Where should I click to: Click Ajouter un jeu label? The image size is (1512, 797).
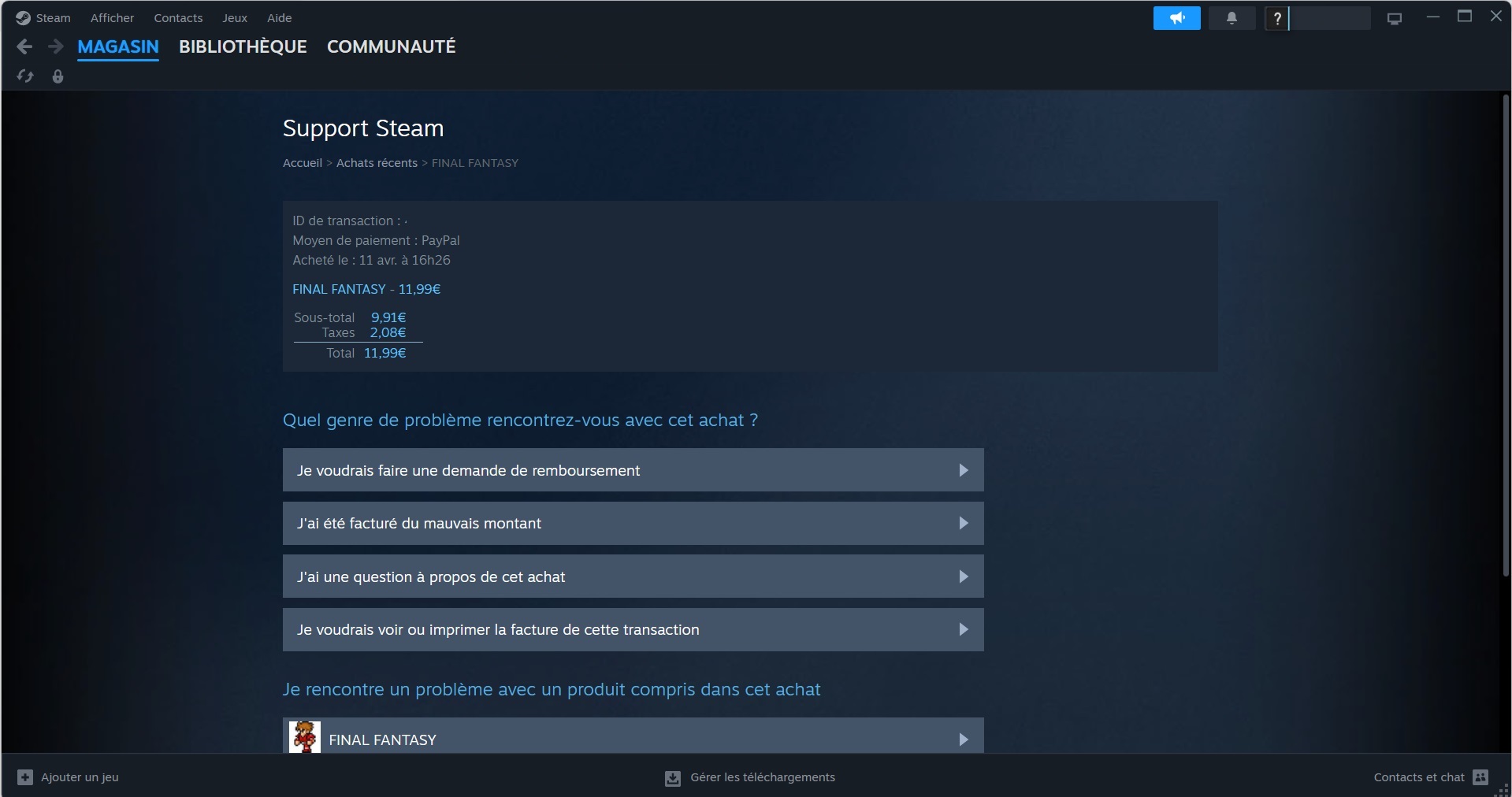point(80,777)
